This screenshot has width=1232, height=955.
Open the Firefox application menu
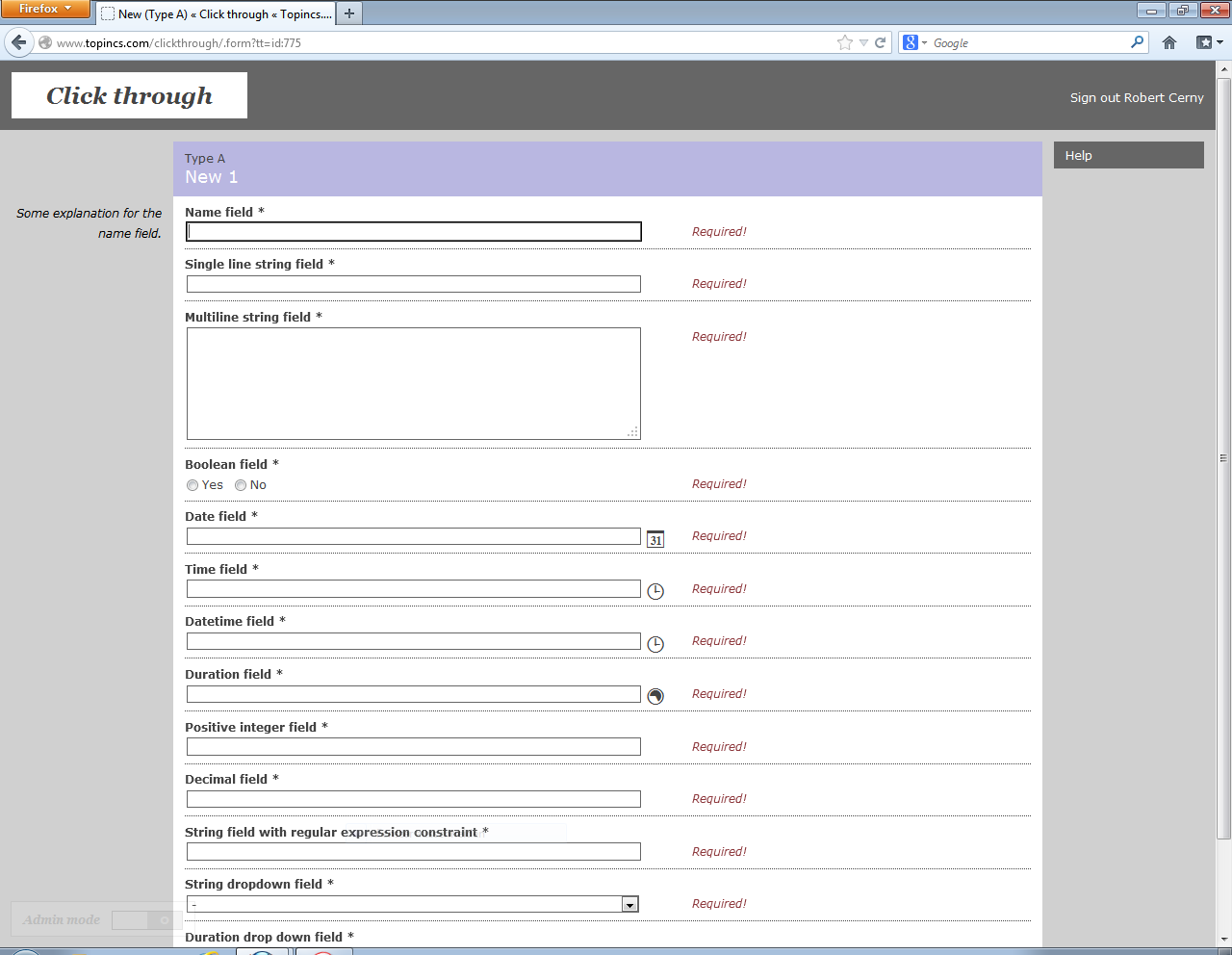45,9
